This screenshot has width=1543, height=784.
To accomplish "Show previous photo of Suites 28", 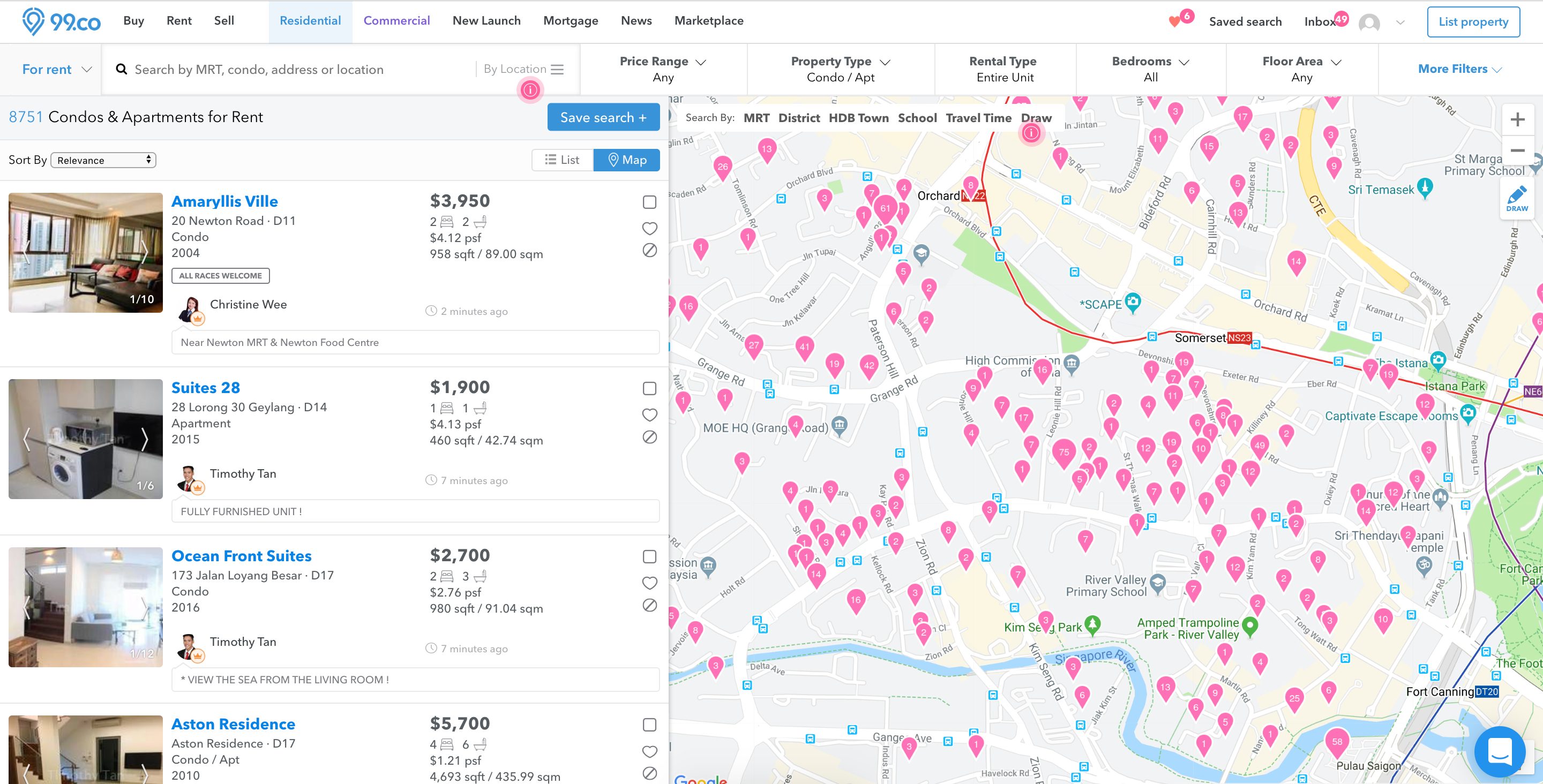I will pos(26,439).
